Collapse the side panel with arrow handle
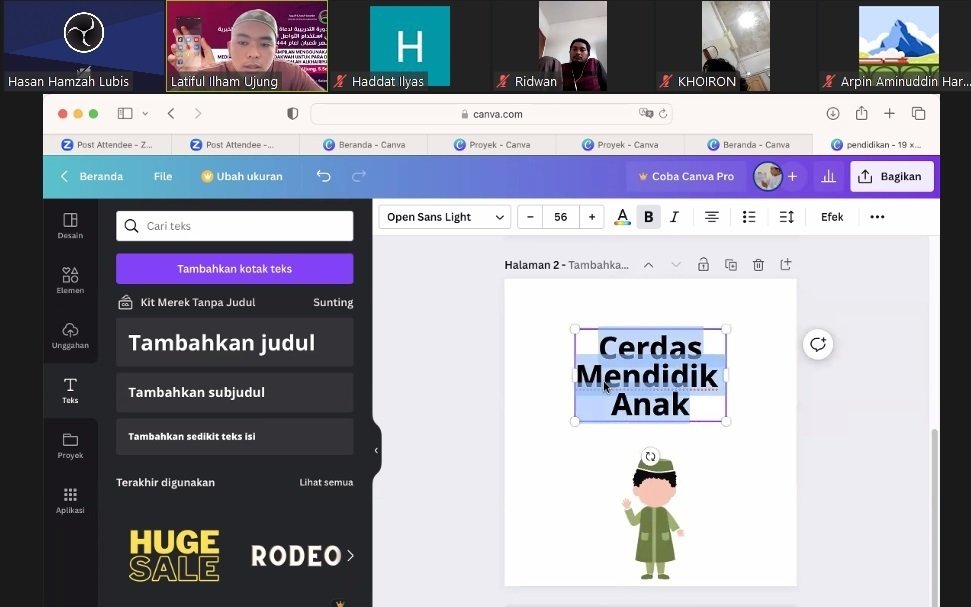 click(x=376, y=450)
